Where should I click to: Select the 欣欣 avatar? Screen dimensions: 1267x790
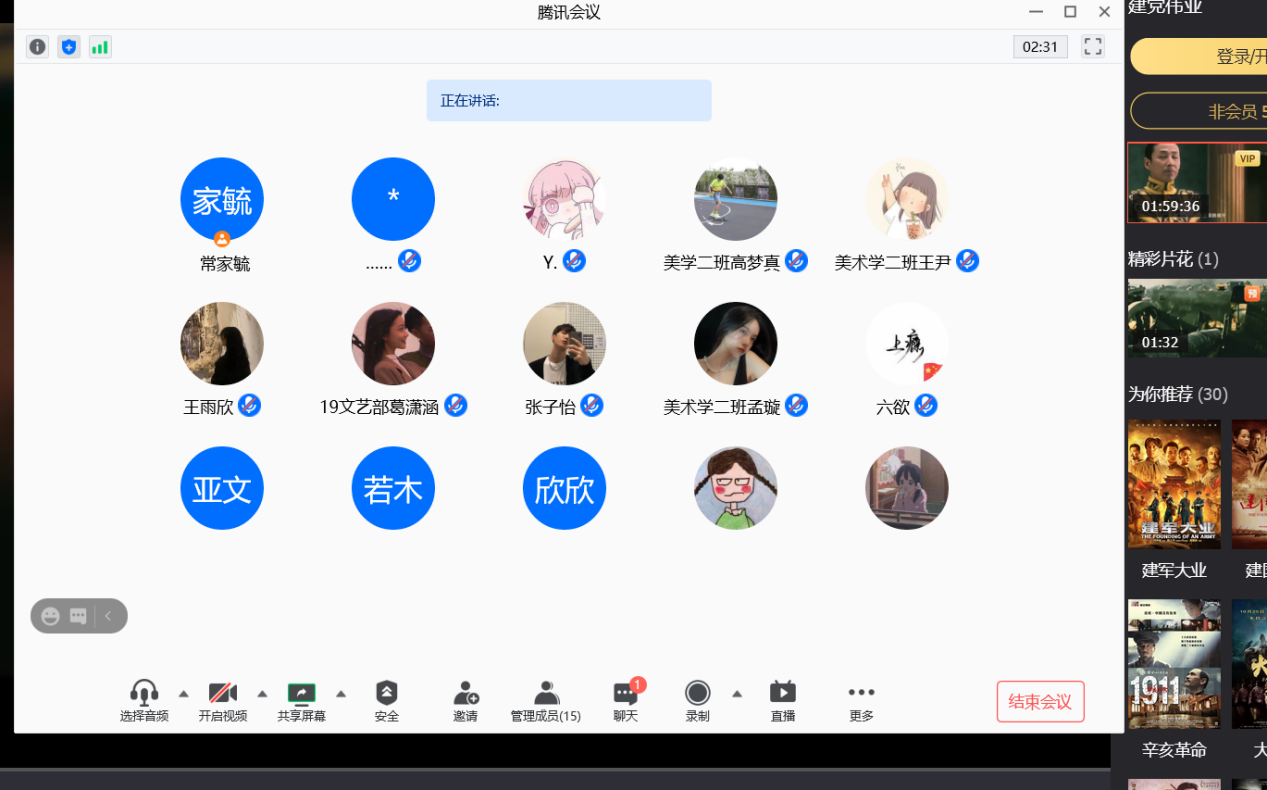[x=564, y=488]
